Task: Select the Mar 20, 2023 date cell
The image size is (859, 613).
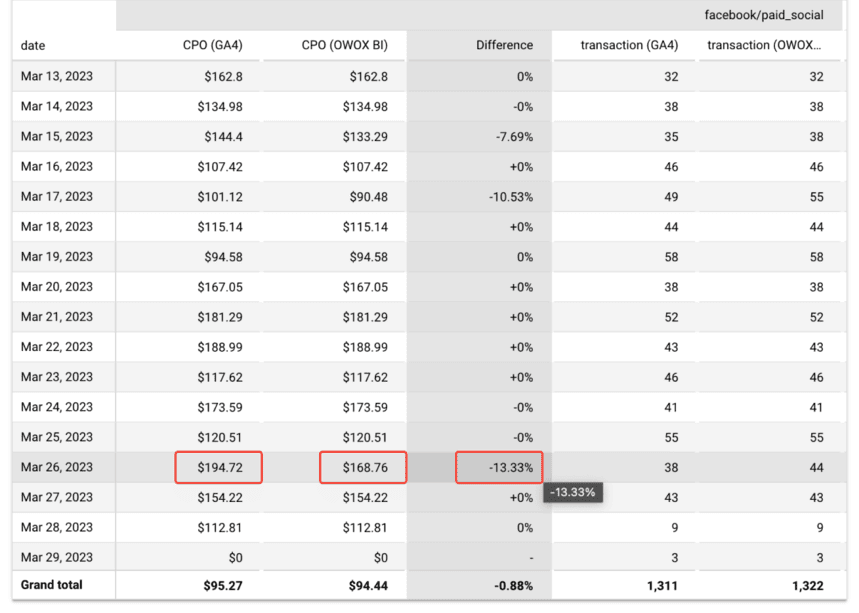Action: [x=57, y=287]
